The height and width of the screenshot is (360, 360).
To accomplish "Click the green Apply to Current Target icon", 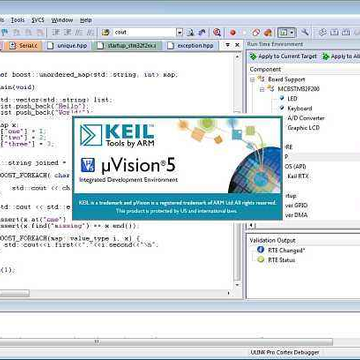I will click(x=253, y=56).
